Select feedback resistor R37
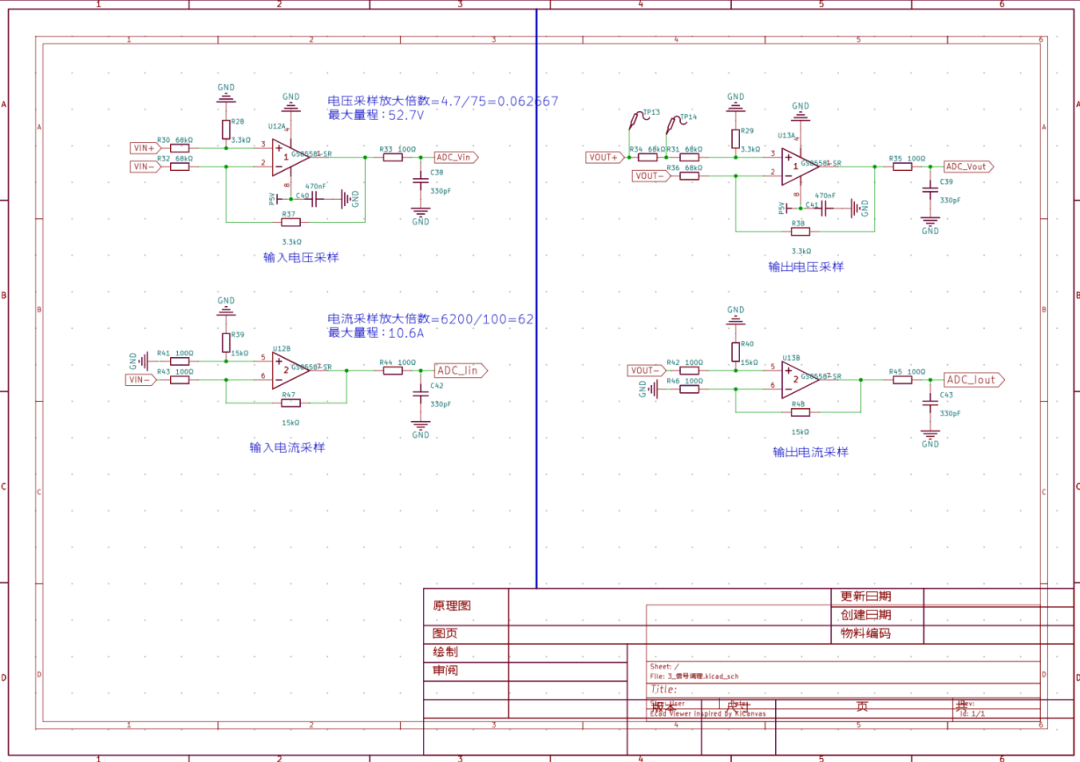The height and width of the screenshot is (762, 1080). (x=291, y=222)
